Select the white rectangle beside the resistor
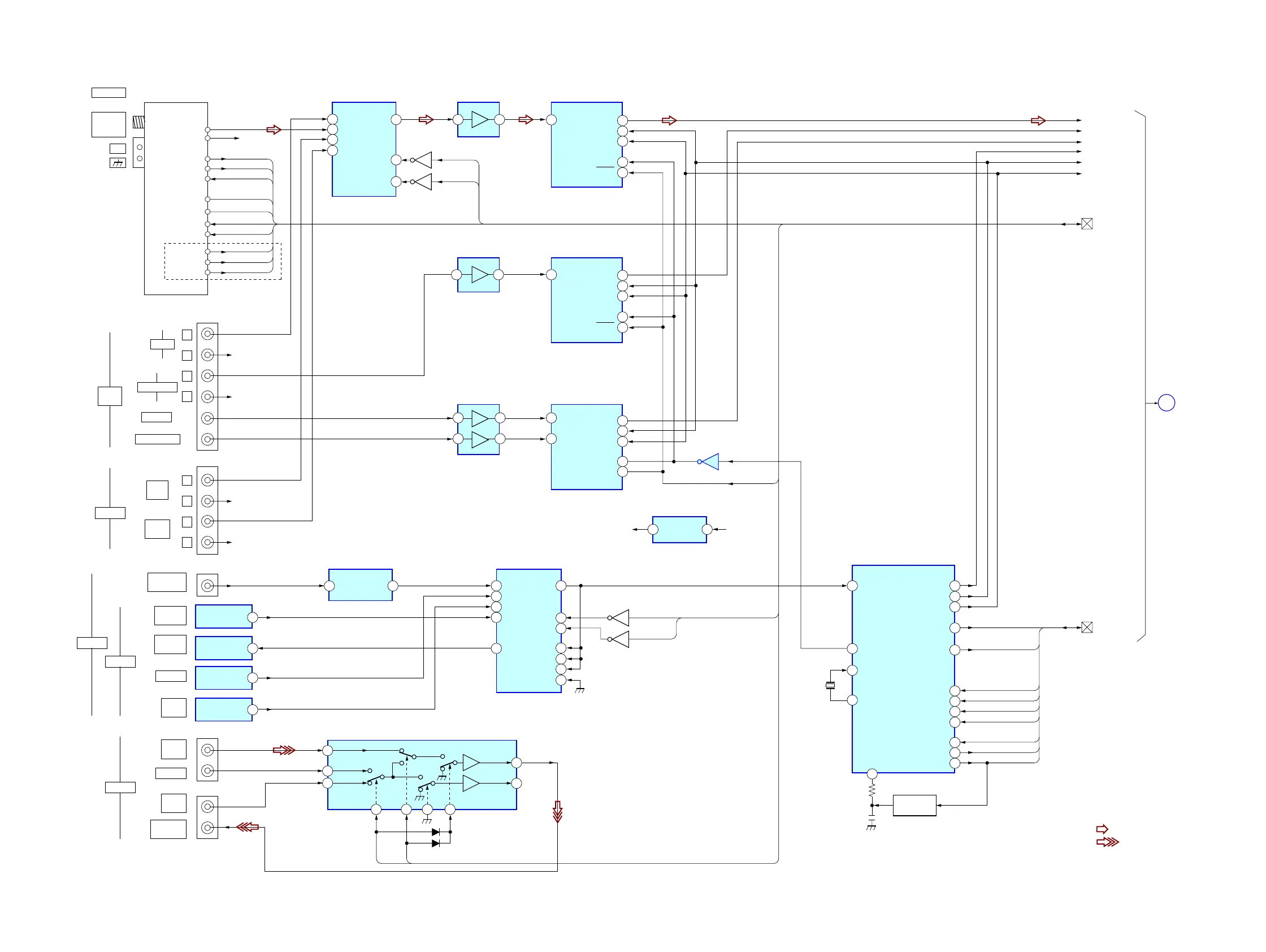This screenshot has height=952, width=1266. 914,806
